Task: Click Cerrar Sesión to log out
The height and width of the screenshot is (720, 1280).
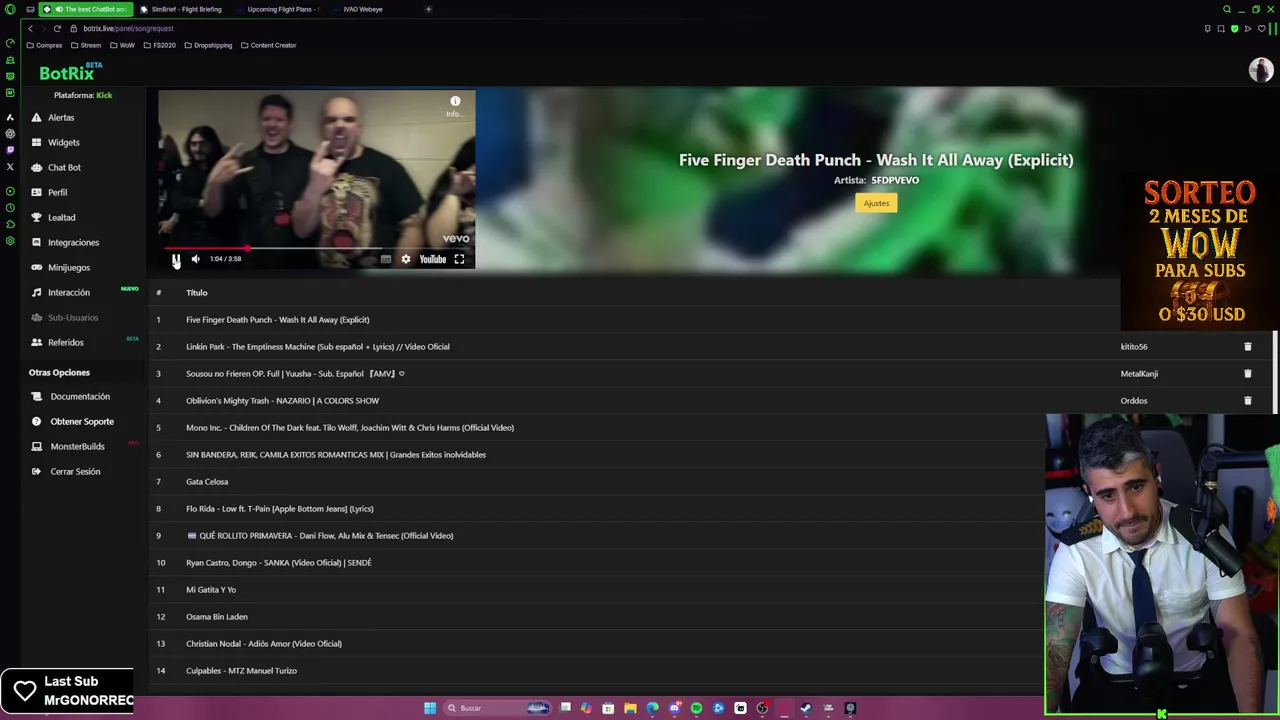Action: coord(75,471)
